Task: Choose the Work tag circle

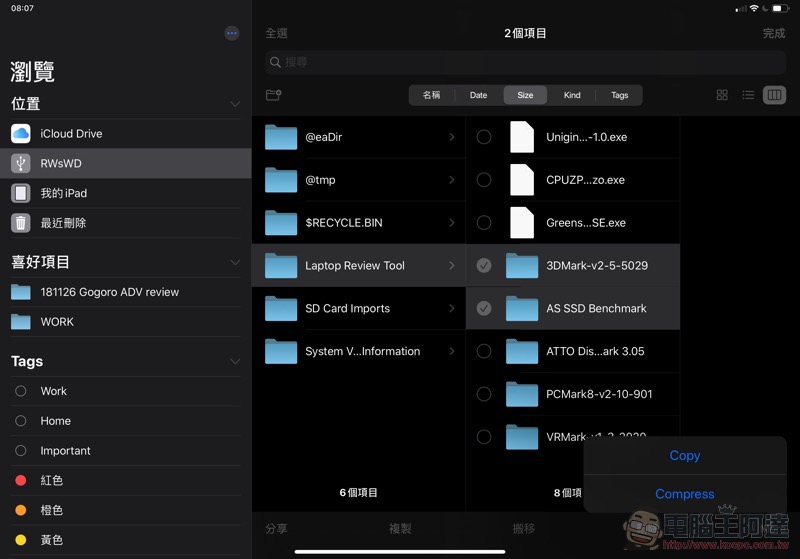Action: pos(20,391)
